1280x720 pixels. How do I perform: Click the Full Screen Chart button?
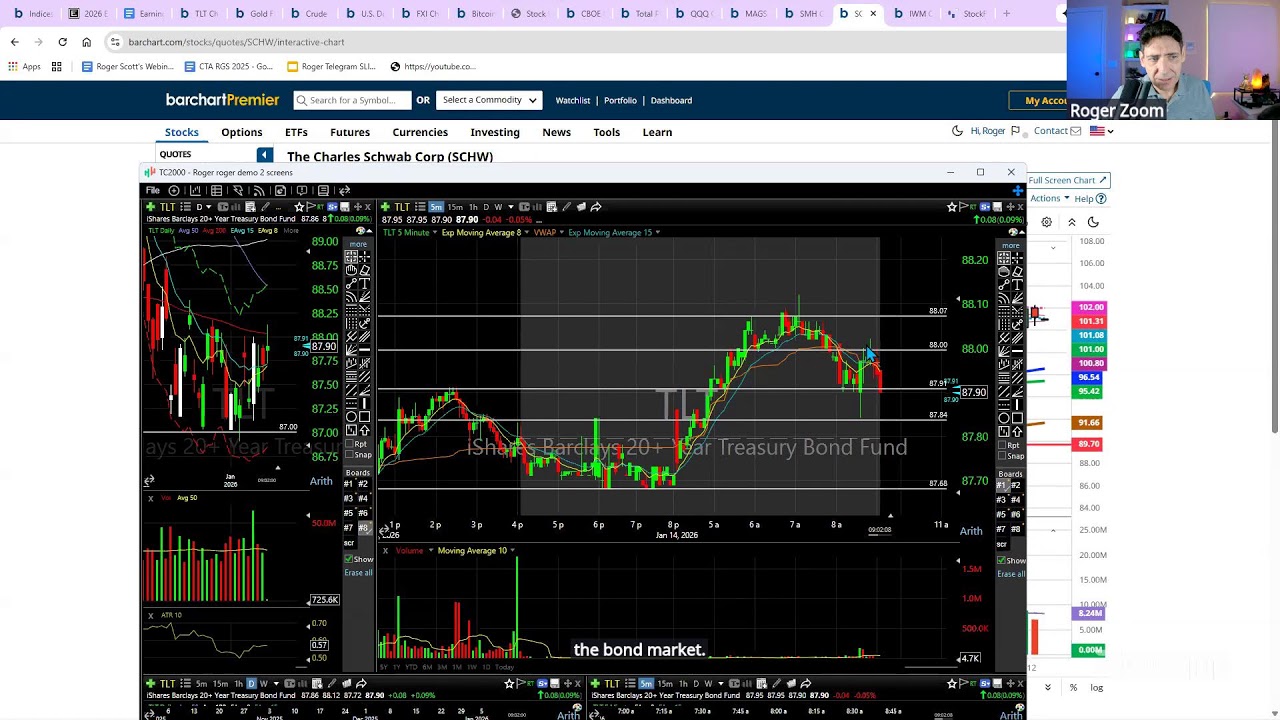tap(1068, 180)
